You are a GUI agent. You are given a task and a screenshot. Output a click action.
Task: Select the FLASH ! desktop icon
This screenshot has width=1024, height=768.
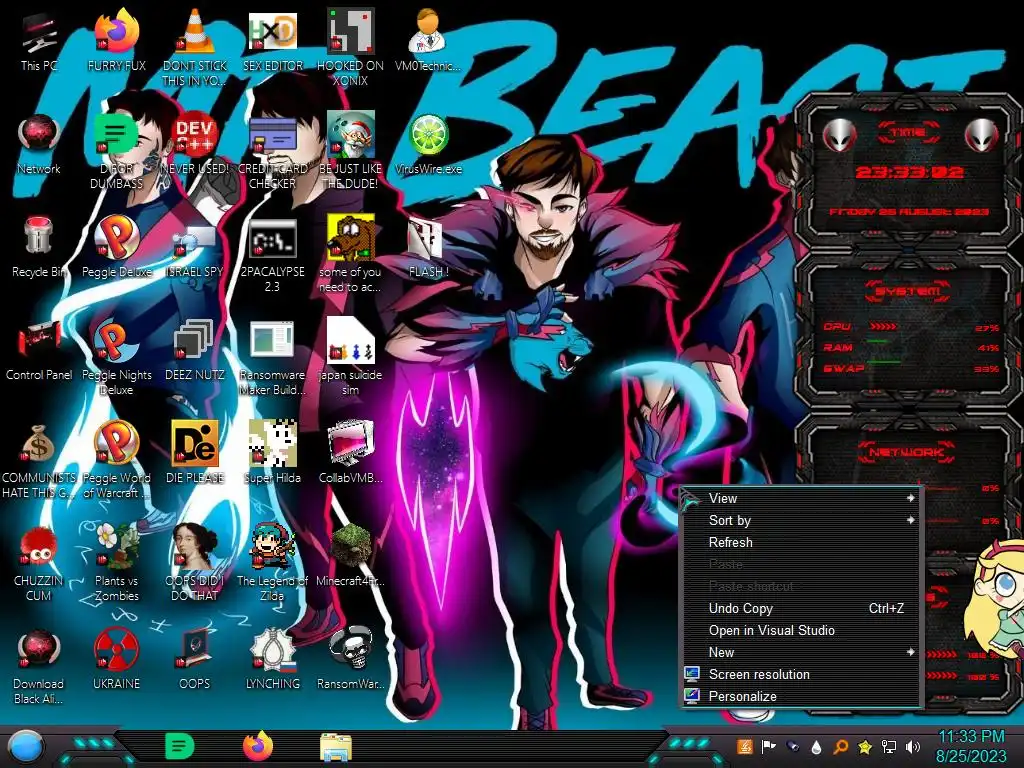click(428, 247)
